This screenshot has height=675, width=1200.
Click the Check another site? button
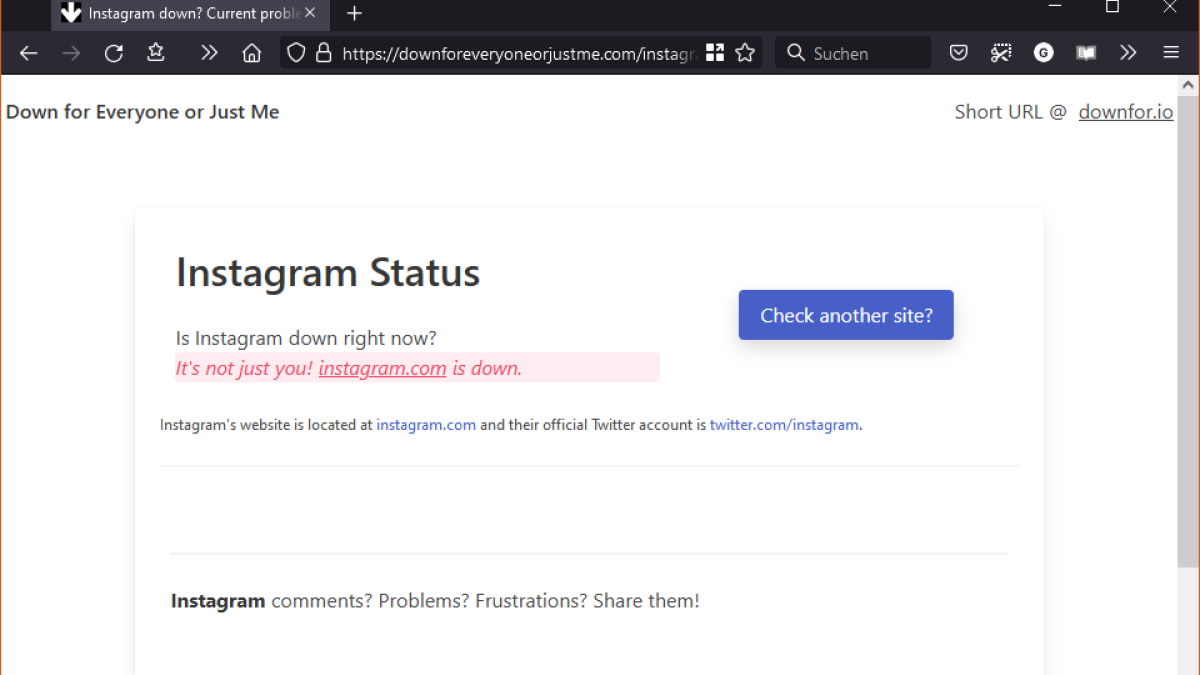coord(846,315)
